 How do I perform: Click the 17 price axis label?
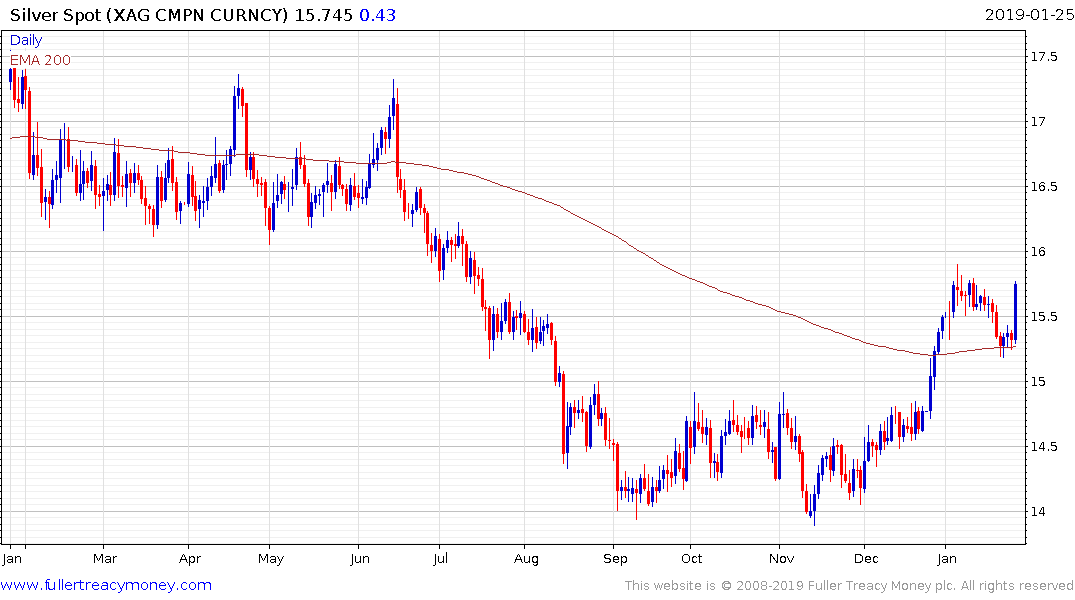tap(1038, 122)
